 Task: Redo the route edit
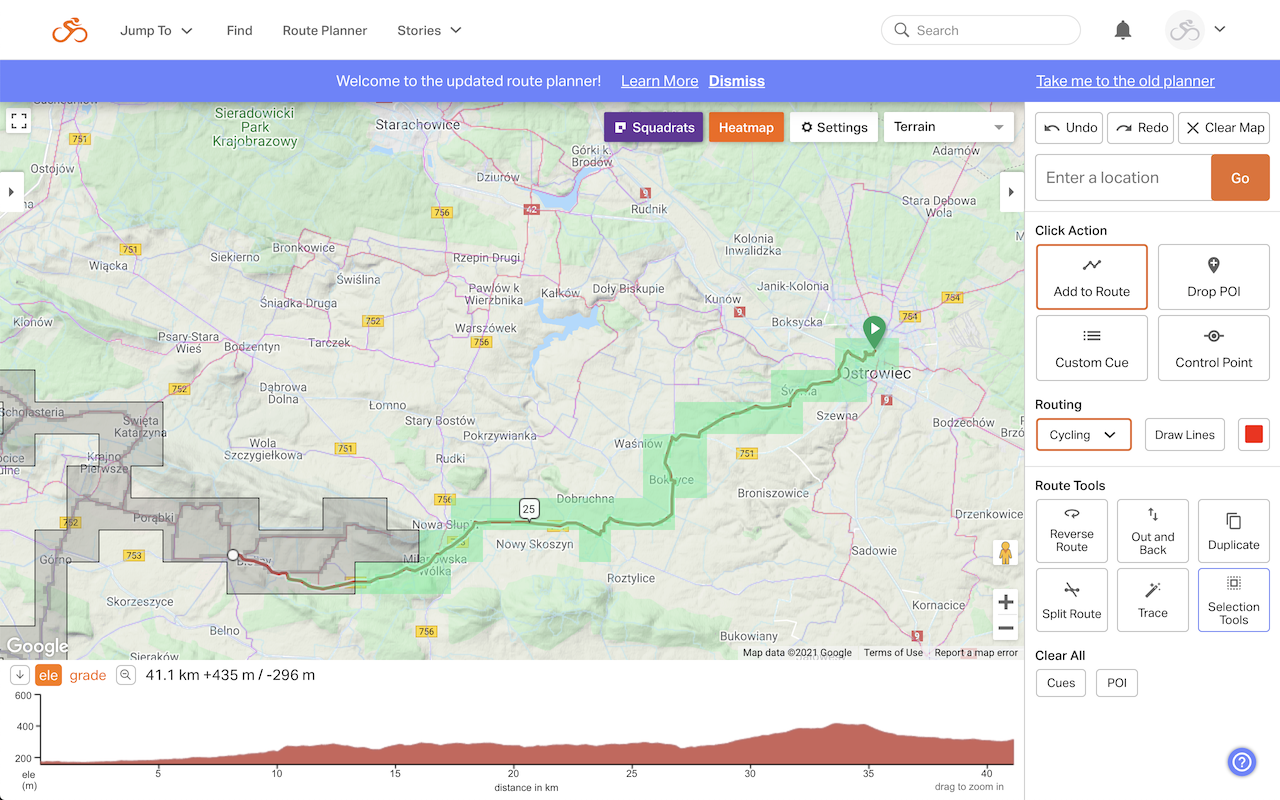[1141, 127]
